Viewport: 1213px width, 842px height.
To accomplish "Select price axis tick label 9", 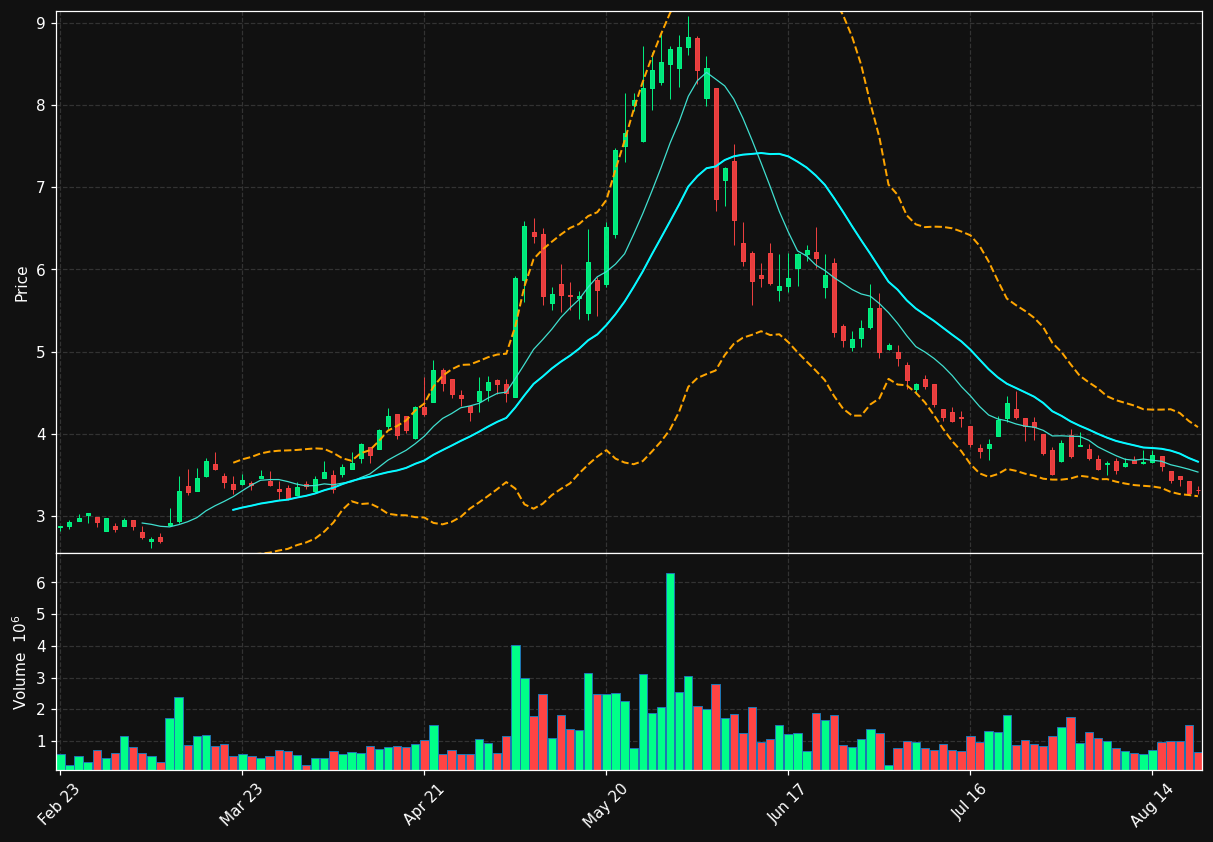I will pyautogui.click(x=42, y=23).
